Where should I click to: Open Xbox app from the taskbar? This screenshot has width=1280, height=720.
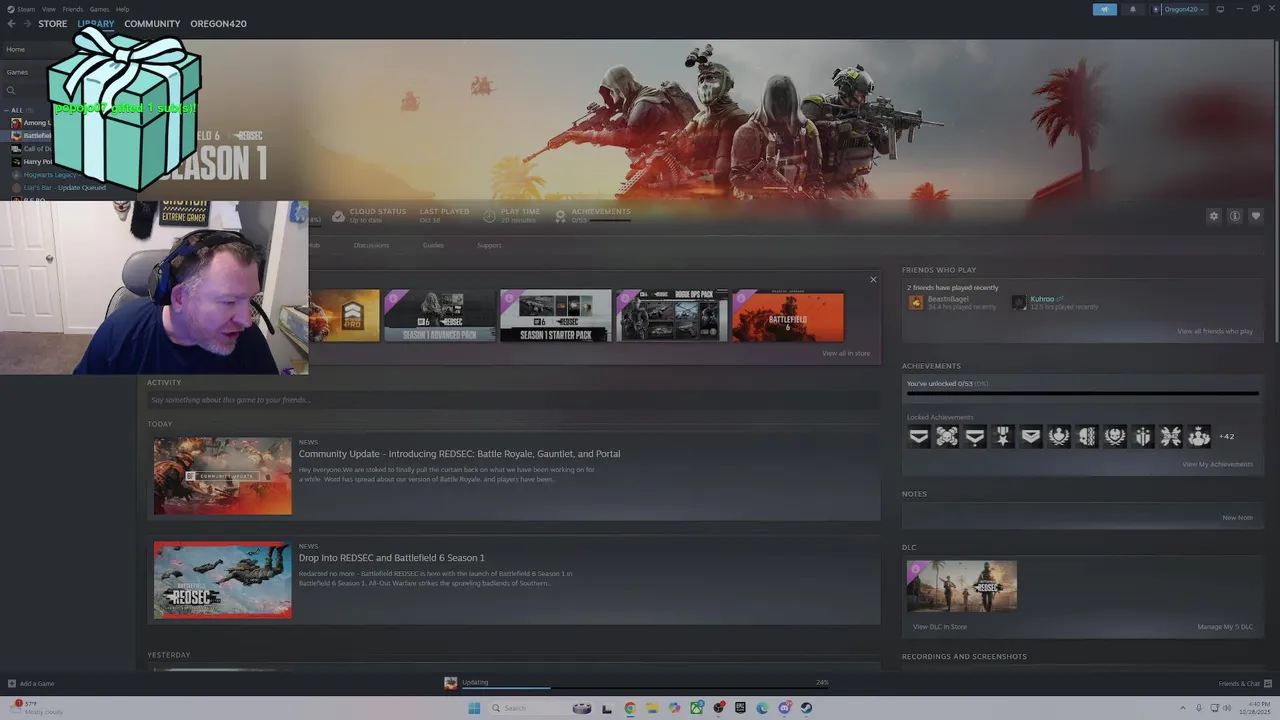coord(696,708)
